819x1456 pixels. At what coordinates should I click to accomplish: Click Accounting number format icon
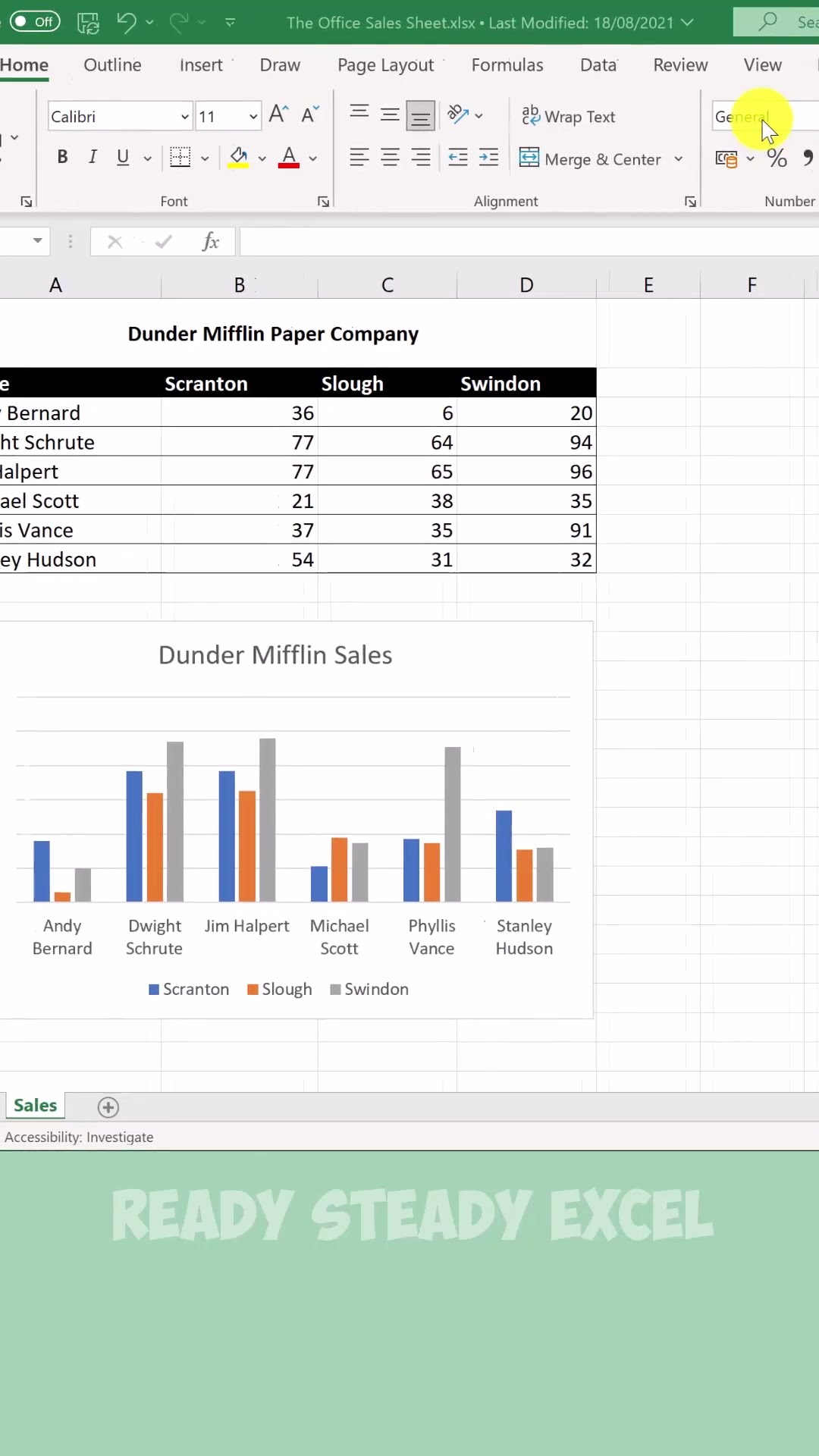pos(726,158)
